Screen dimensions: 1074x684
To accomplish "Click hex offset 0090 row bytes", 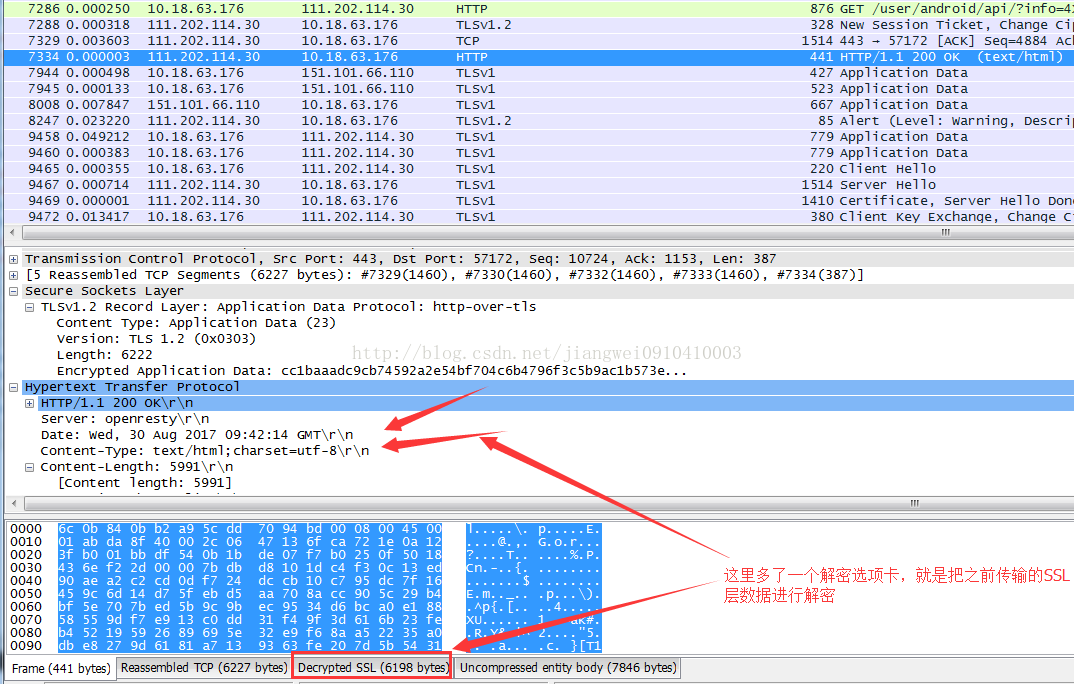I will [250, 646].
